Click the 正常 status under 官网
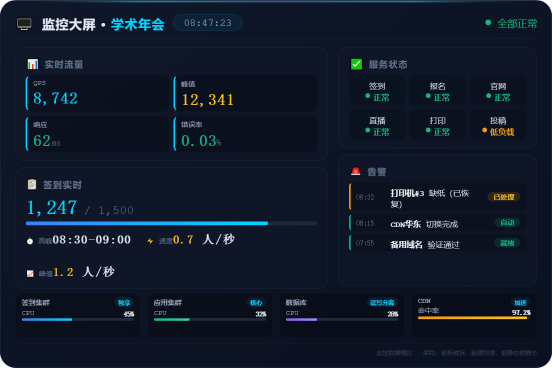 pos(502,98)
